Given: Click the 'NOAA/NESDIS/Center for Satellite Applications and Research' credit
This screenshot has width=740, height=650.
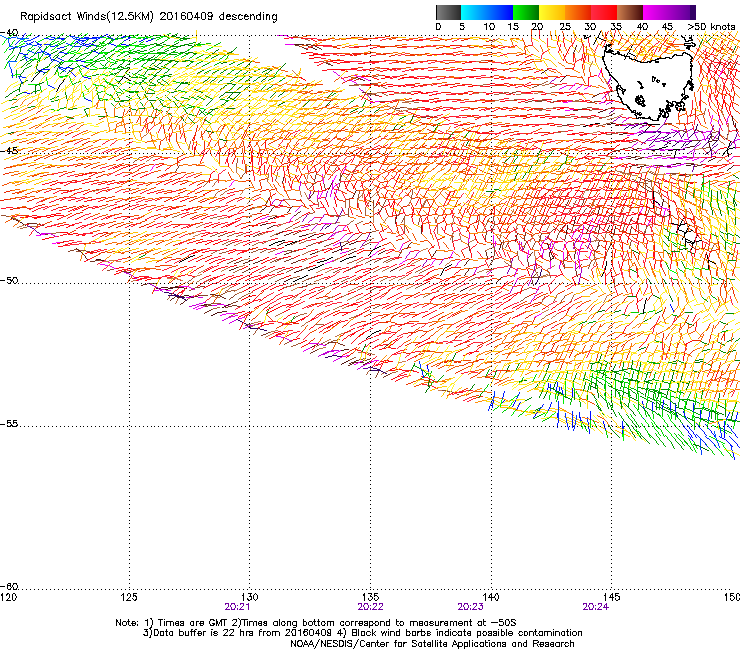Looking at the screenshot, I should pyautogui.click(x=432, y=644).
